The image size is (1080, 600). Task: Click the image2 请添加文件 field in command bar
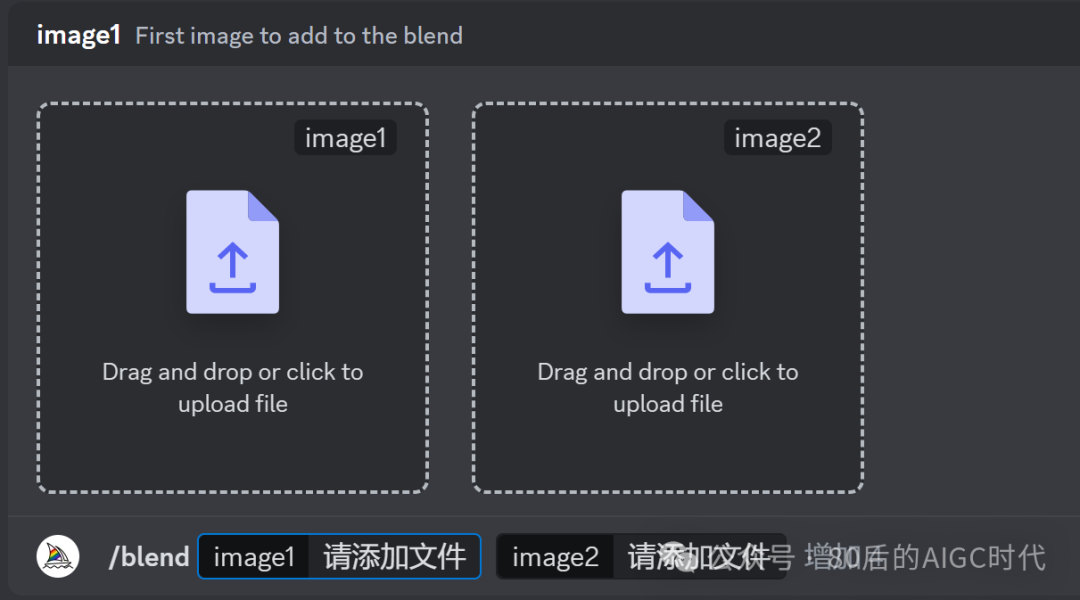[x=641, y=557]
